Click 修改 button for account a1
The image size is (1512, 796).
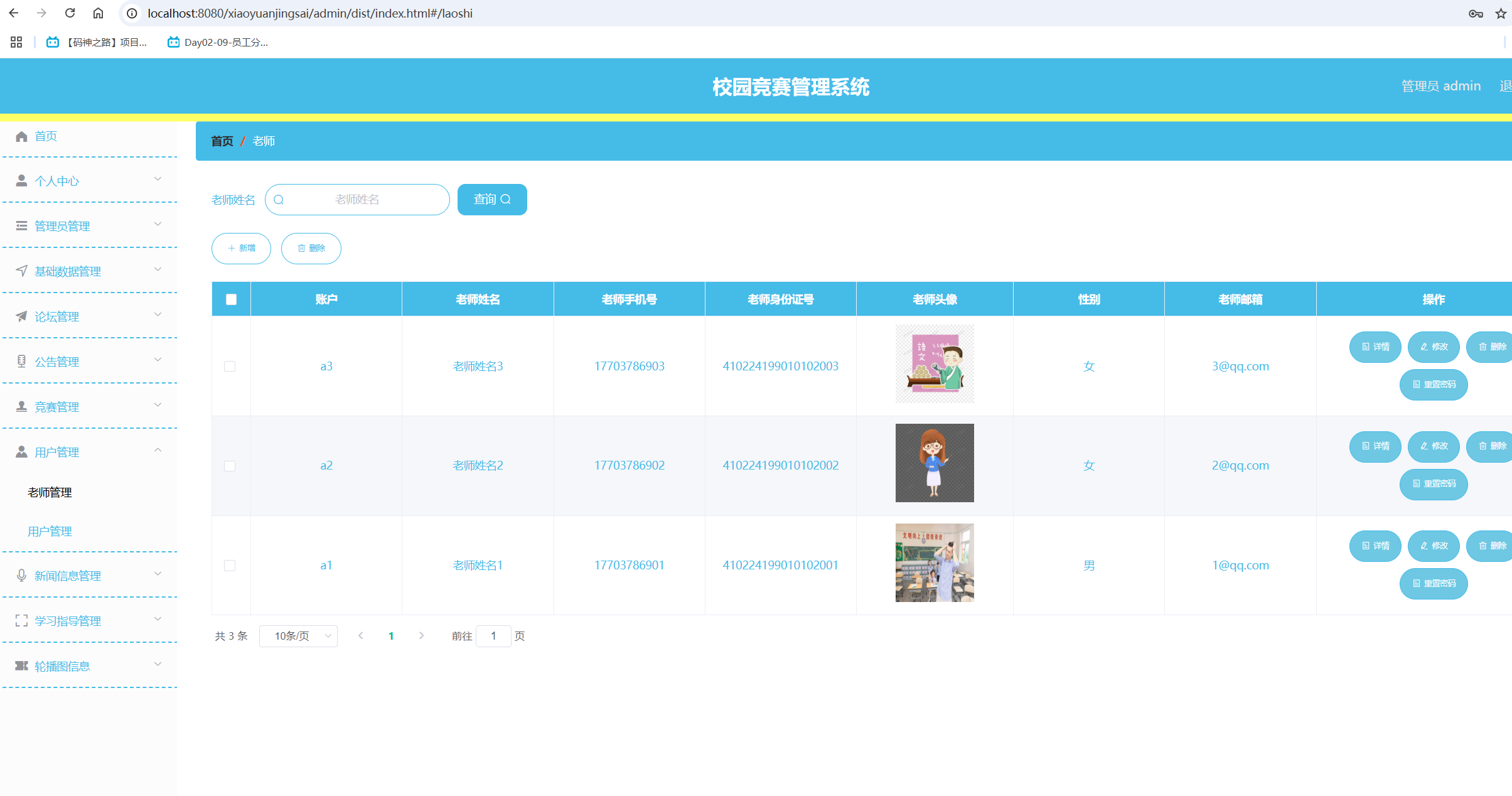pos(1434,546)
